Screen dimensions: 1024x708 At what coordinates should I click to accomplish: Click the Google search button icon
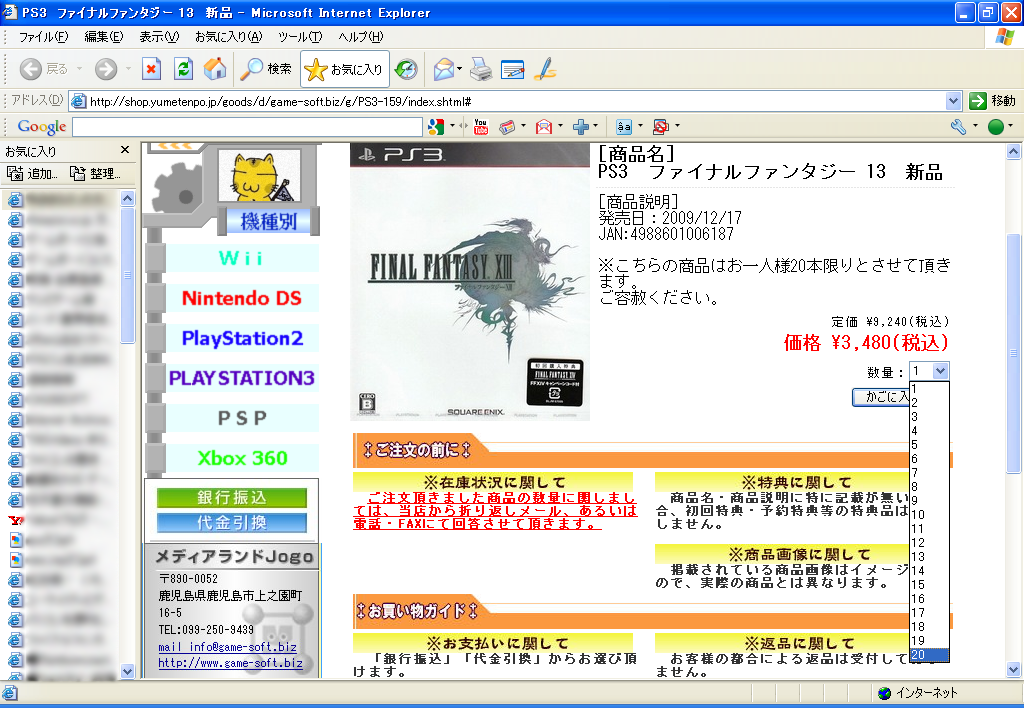(x=436, y=127)
